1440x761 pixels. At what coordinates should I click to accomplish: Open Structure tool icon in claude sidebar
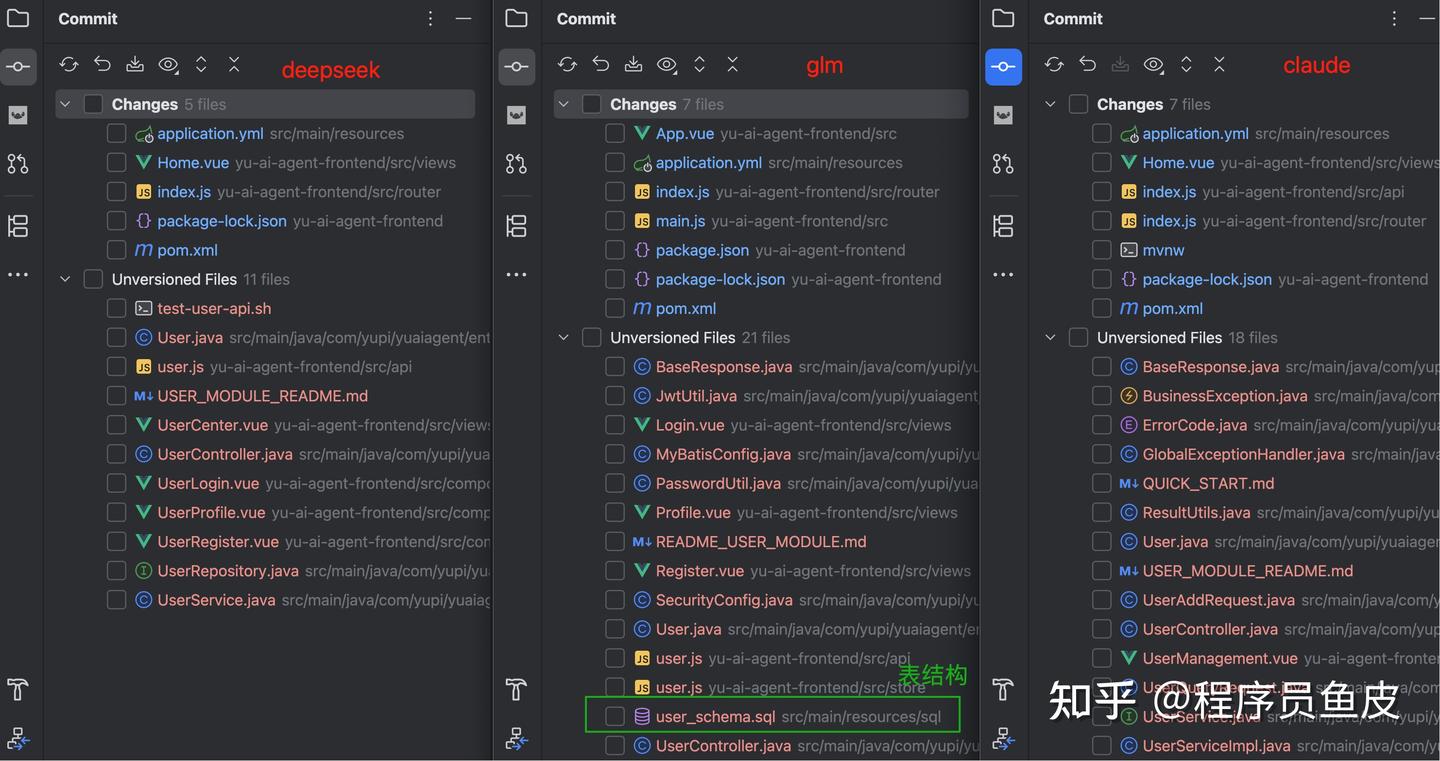pos(1003,226)
